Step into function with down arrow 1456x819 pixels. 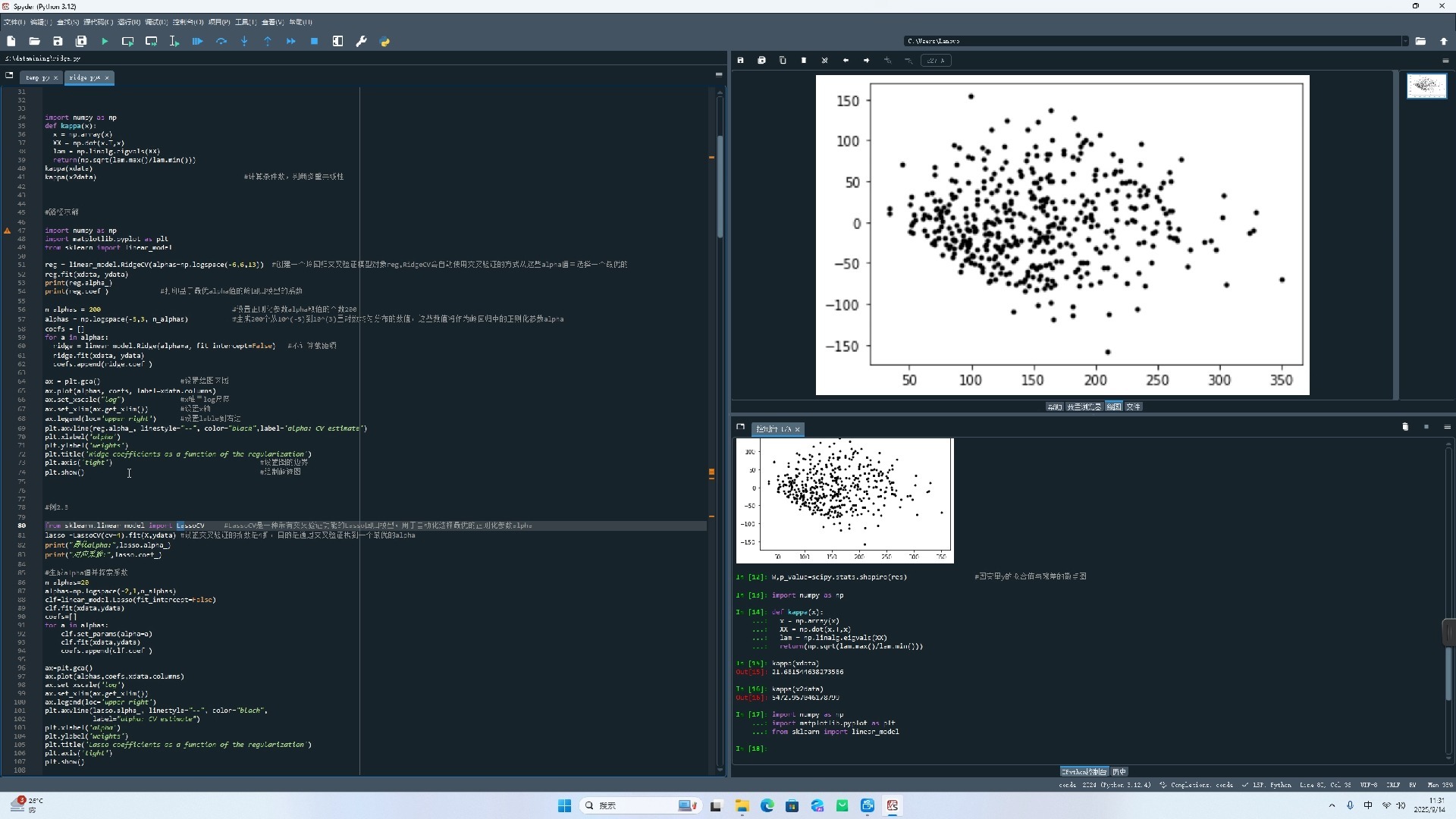pyautogui.click(x=244, y=41)
